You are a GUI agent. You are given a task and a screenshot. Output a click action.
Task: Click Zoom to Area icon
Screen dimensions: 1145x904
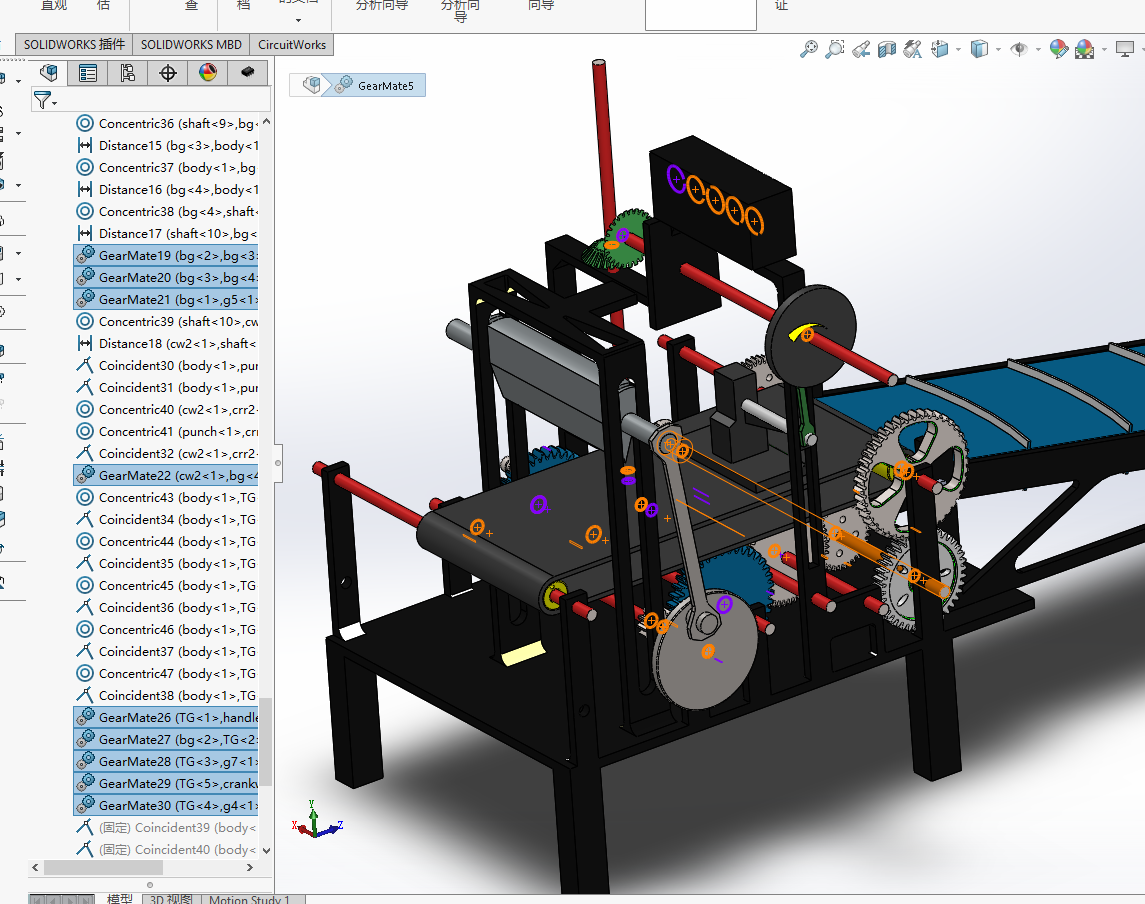coord(835,49)
